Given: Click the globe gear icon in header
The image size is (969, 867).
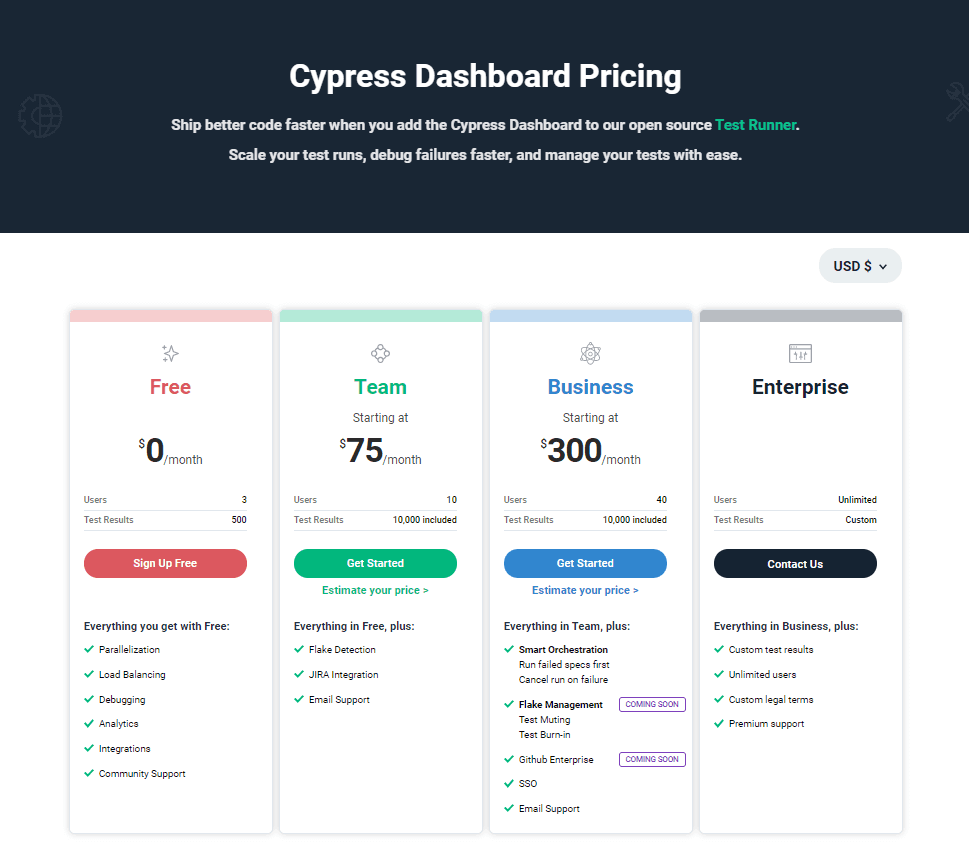Looking at the screenshot, I should (40, 115).
